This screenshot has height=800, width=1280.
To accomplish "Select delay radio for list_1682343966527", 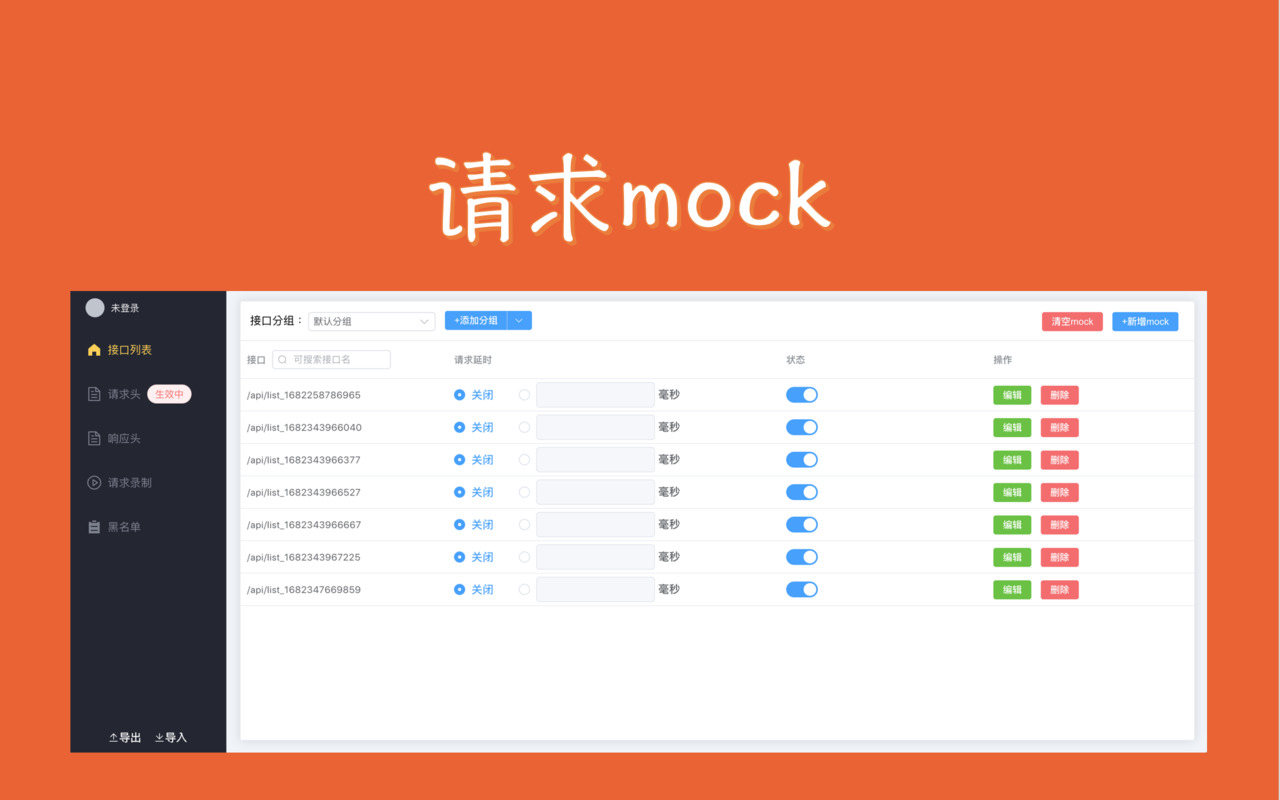I will 524,492.
